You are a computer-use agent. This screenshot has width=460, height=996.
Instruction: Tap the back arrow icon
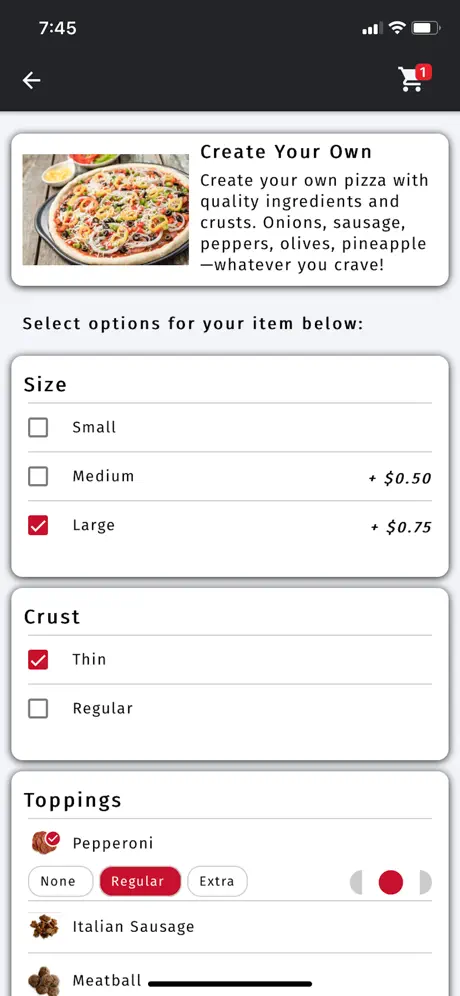pos(31,80)
